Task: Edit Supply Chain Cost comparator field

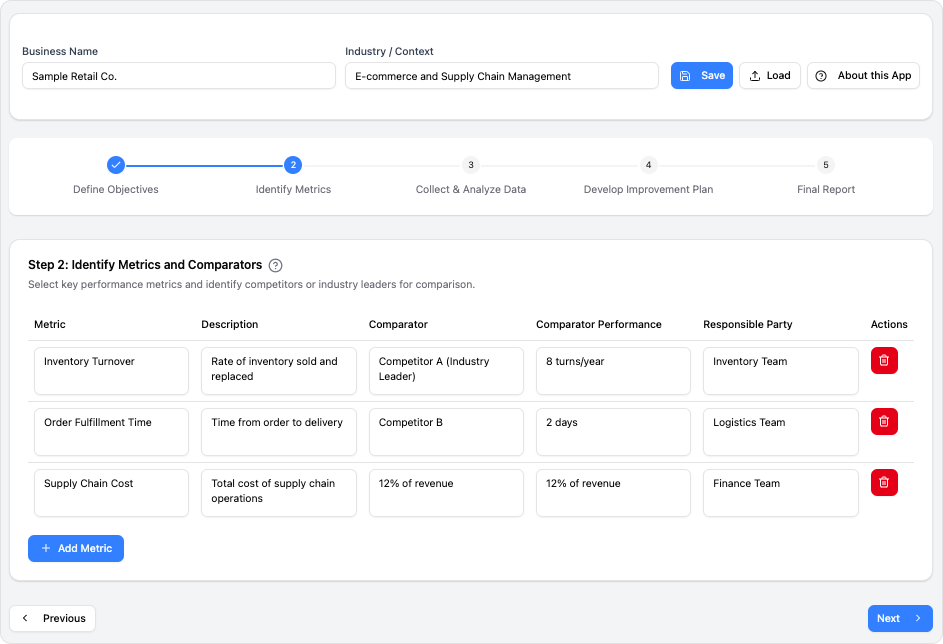Action: pyautogui.click(x=446, y=493)
